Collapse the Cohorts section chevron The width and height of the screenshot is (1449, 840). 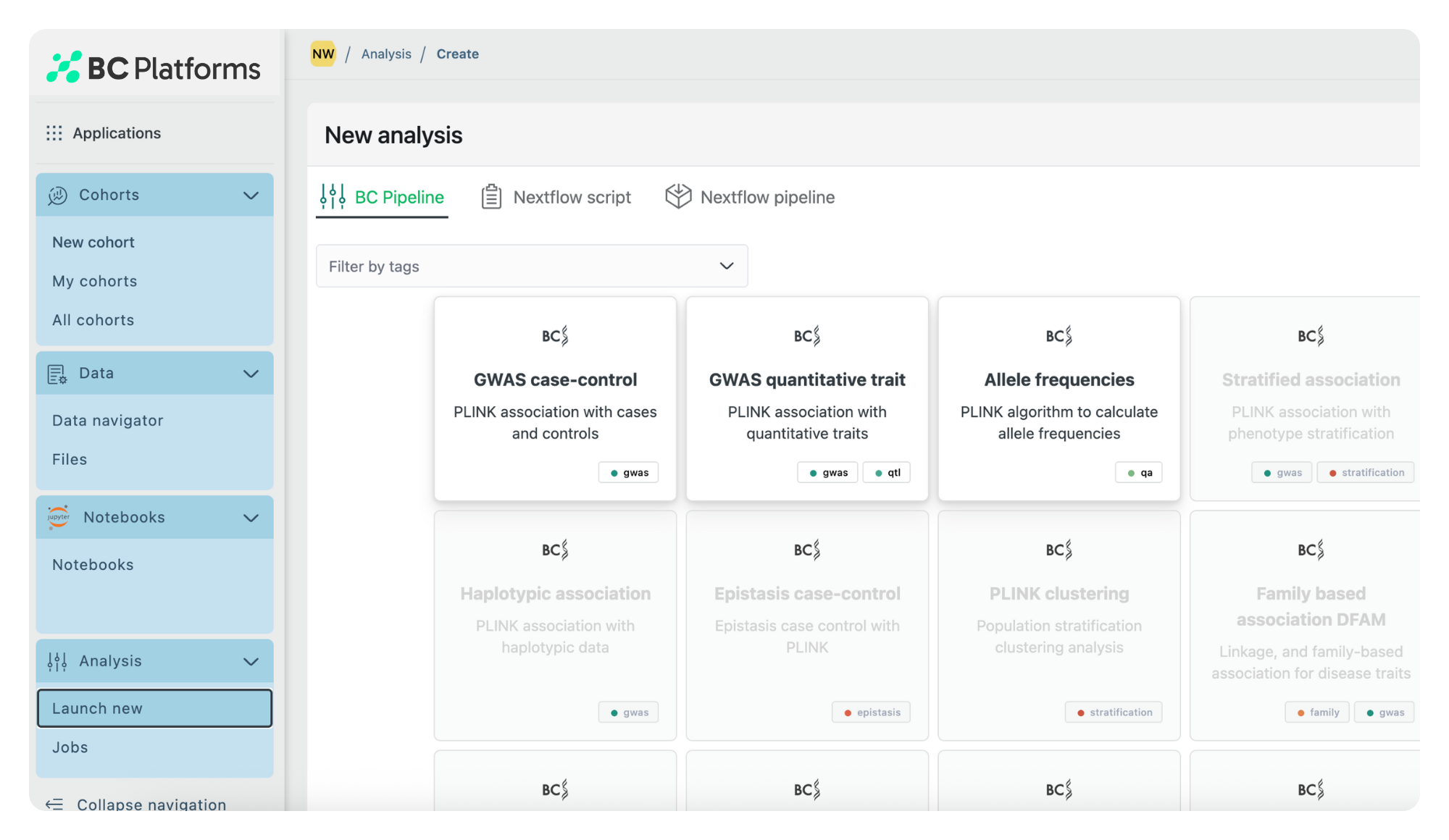pos(251,196)
